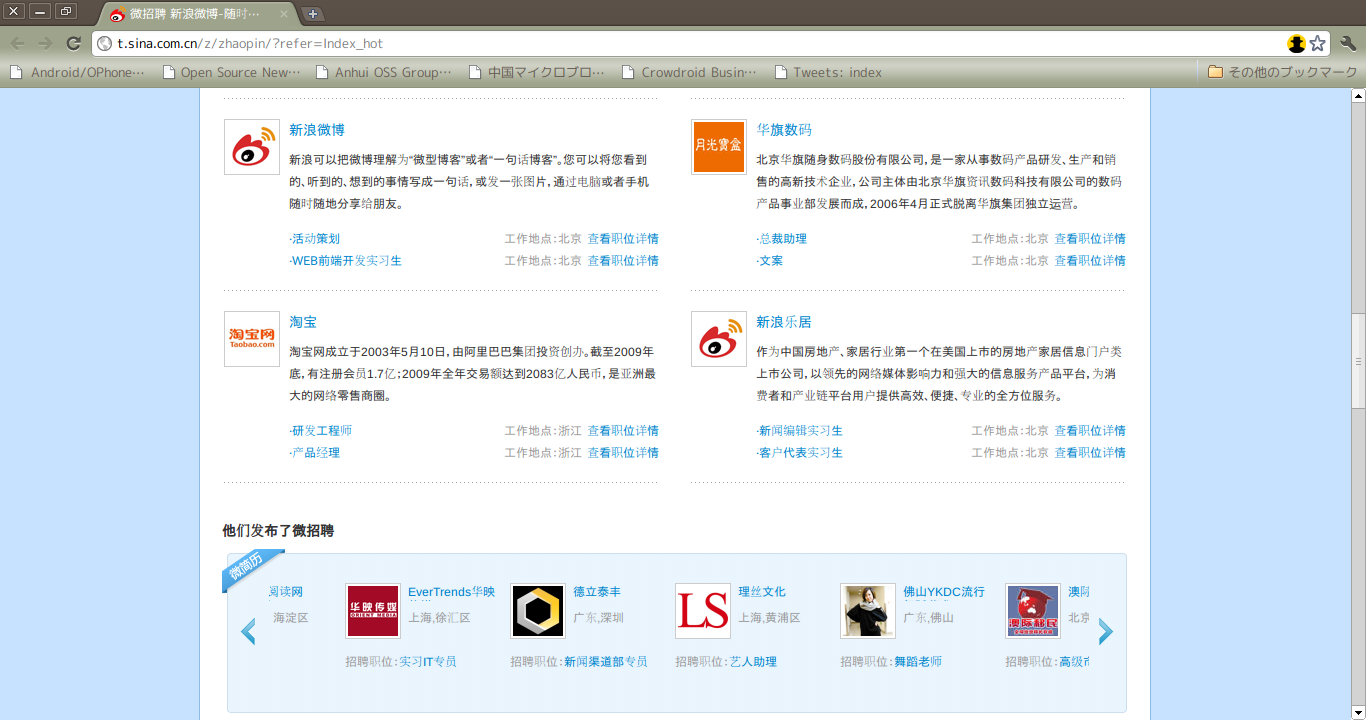Open the 研发工程师 job link
Screen dimensions: 1366x720
coord(321,431)
